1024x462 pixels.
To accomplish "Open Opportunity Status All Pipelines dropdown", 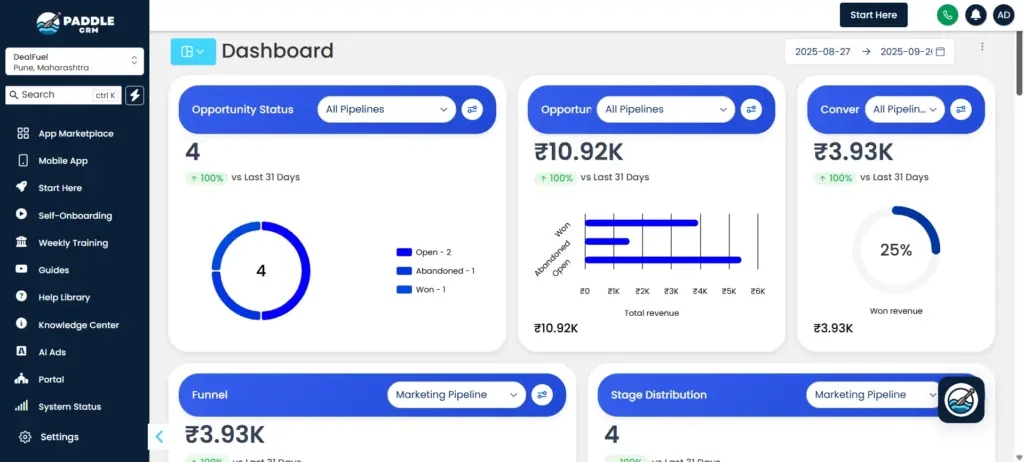I will tap(387, 109).
